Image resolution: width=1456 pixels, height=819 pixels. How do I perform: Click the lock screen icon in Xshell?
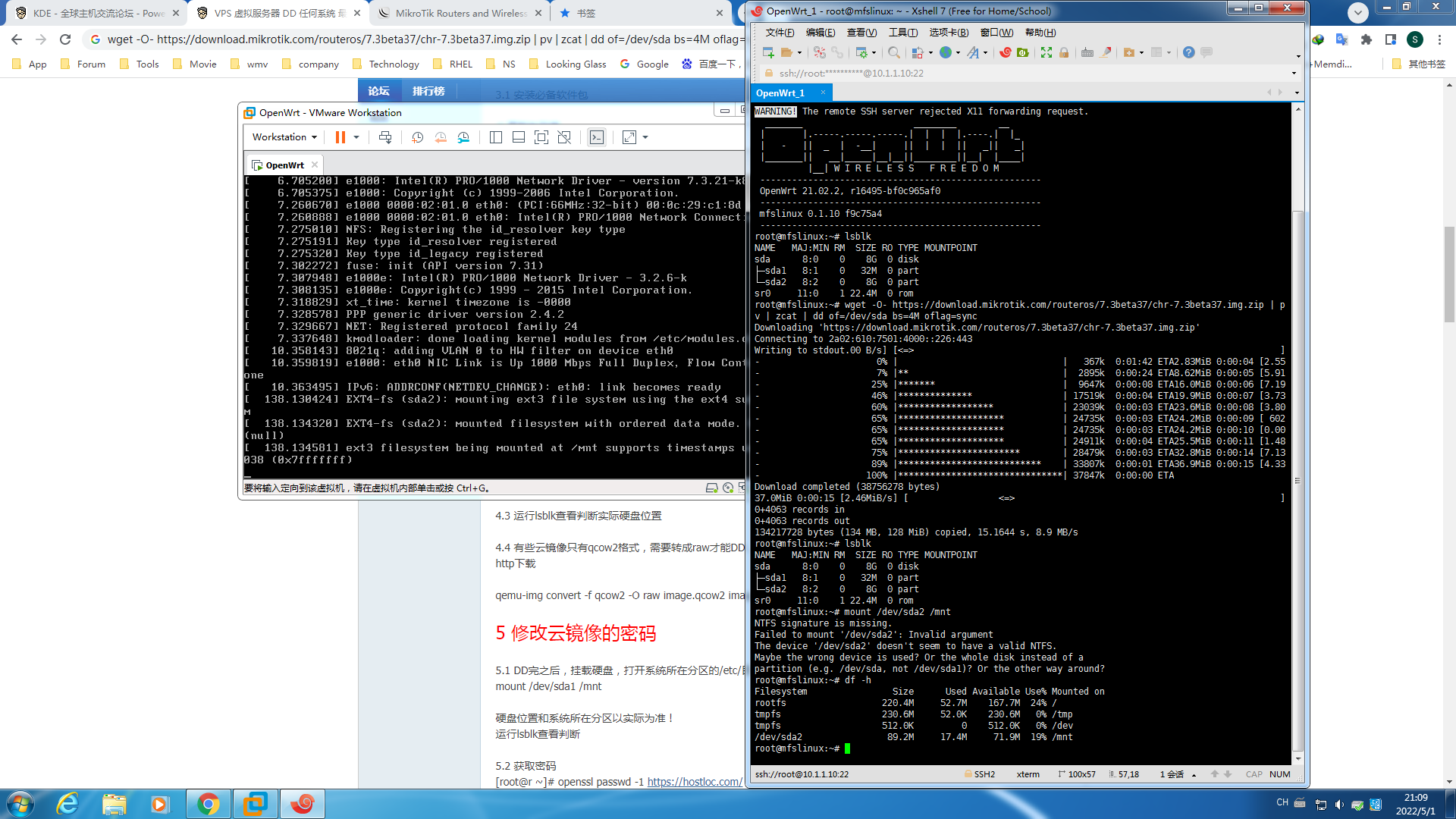(1064, 52)
